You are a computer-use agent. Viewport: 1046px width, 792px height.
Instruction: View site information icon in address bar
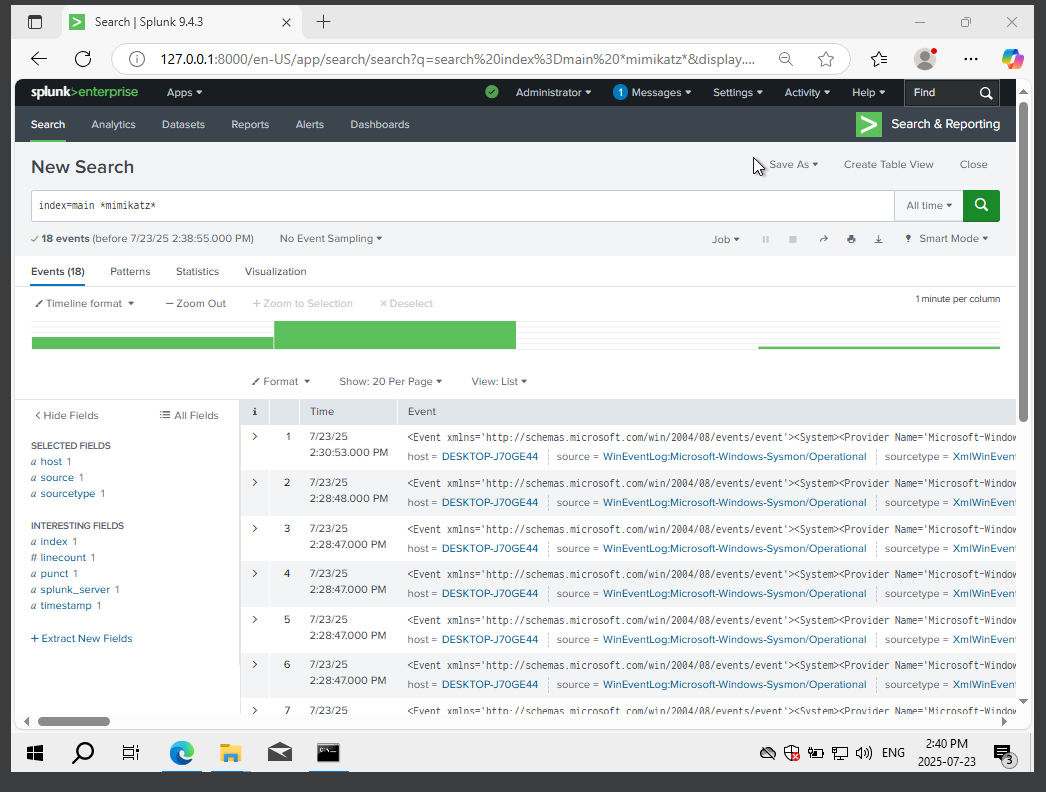tap(137, 59)
